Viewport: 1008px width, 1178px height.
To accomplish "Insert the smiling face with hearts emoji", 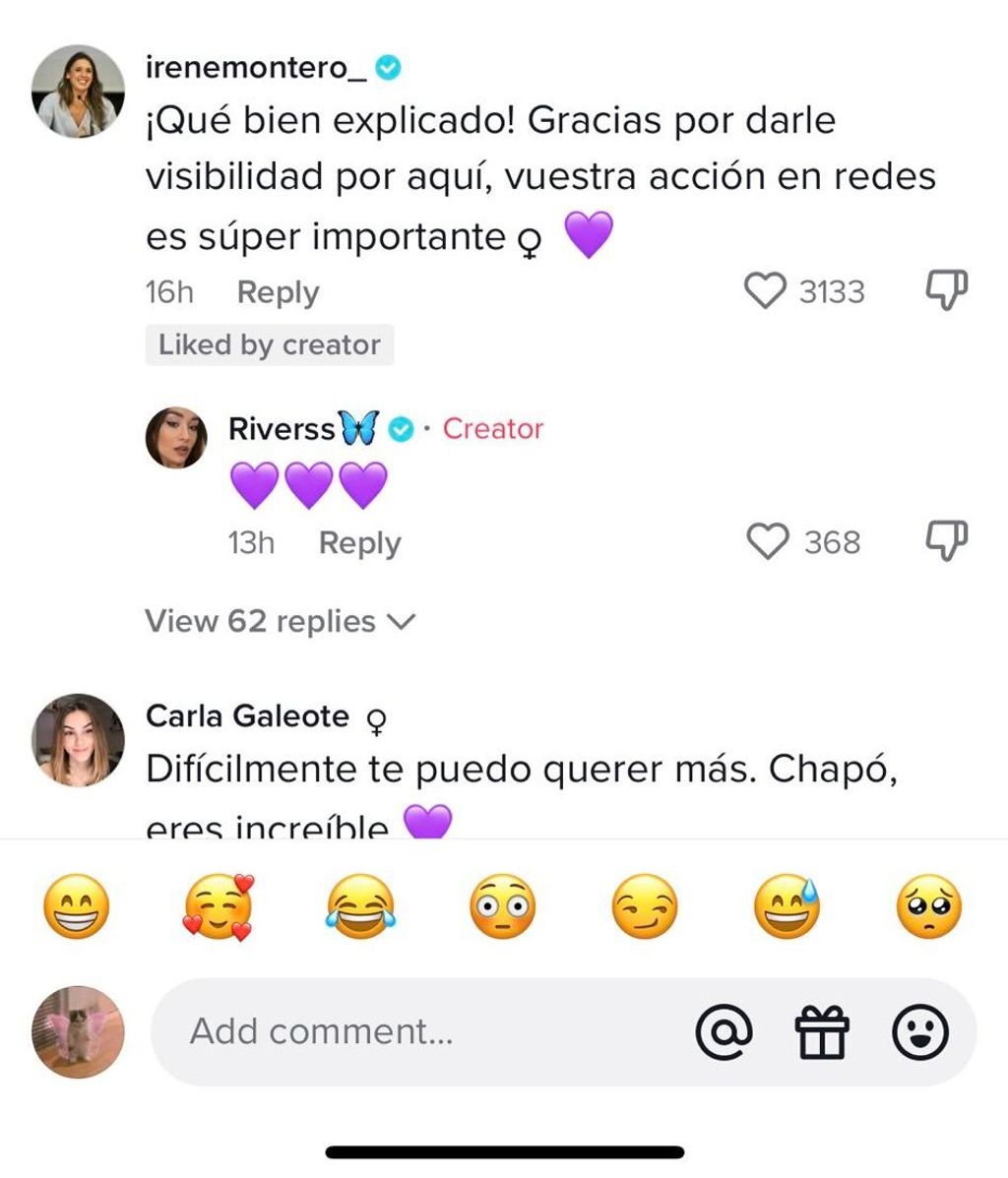I will tap(219, 905).
